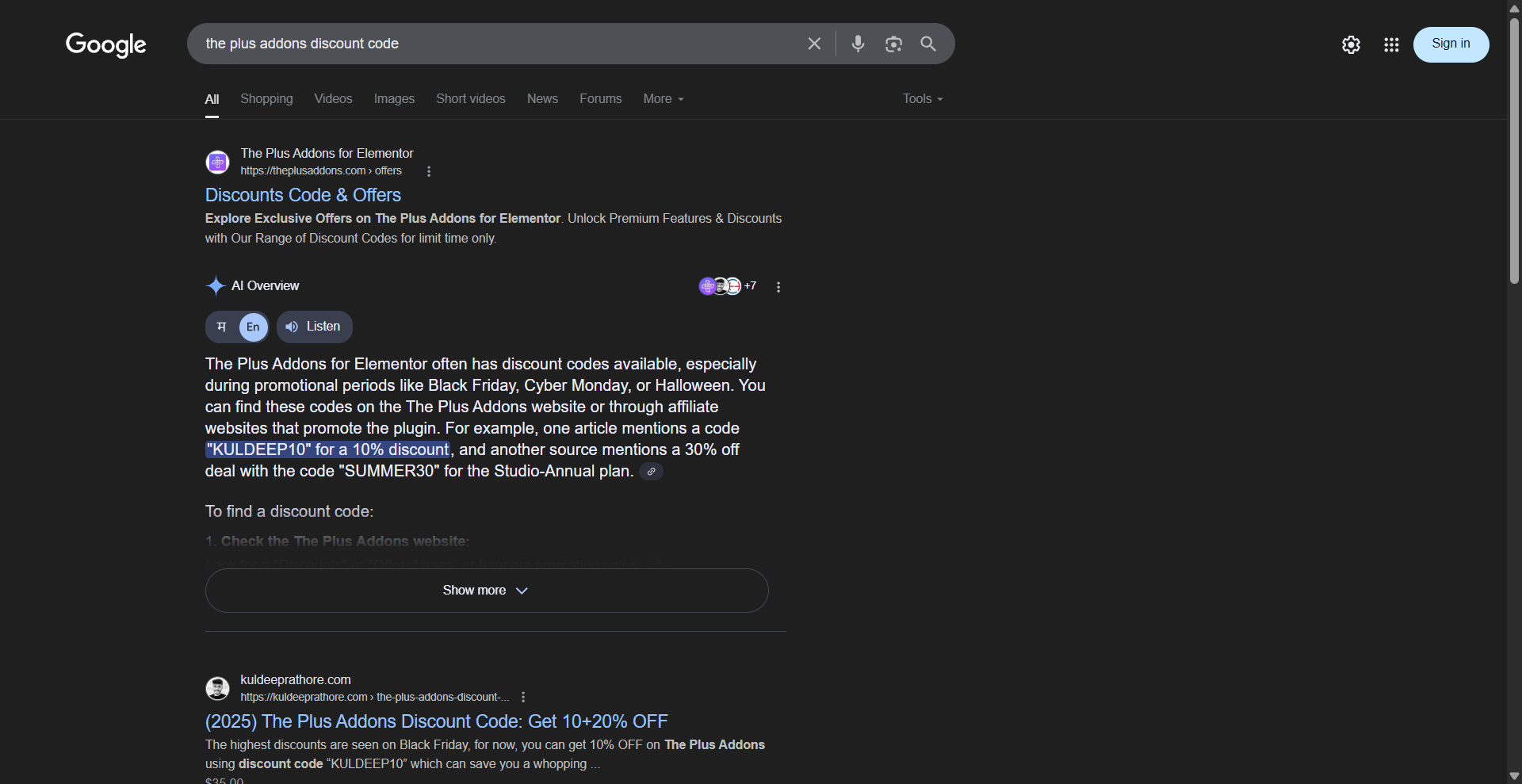Open options for kuldeeprathore.com result
1522x784 pixels.
[x=523, y=697]
